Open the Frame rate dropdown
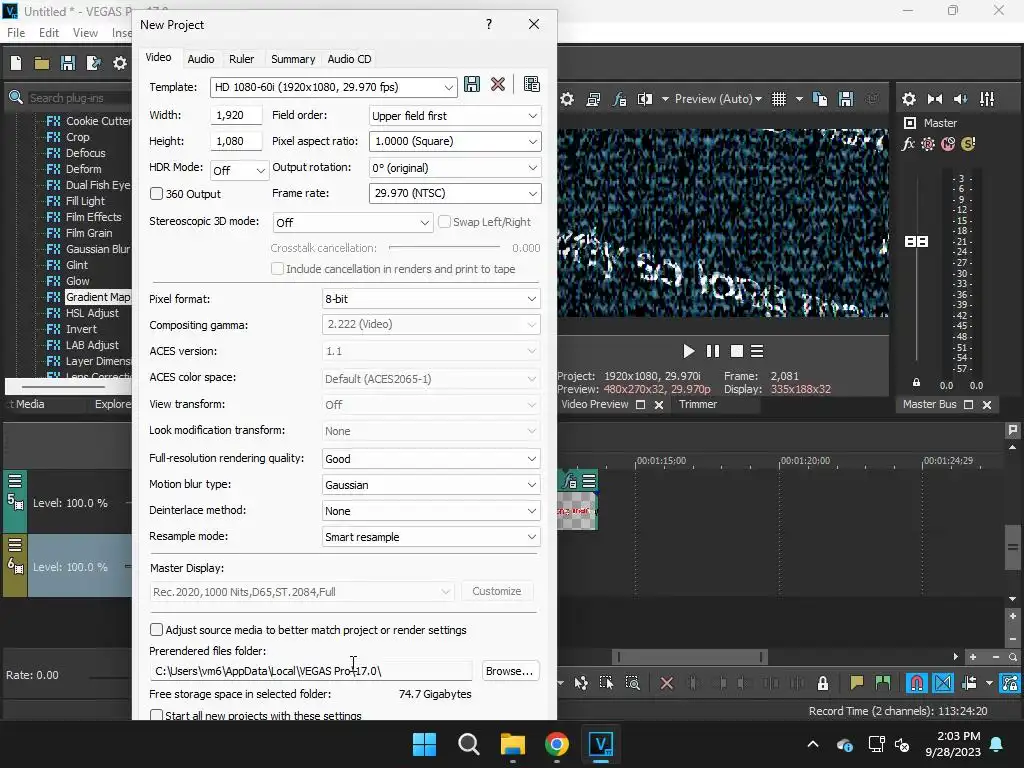The height and width of the screenshot is (768, 1024). tap(455, 193)
